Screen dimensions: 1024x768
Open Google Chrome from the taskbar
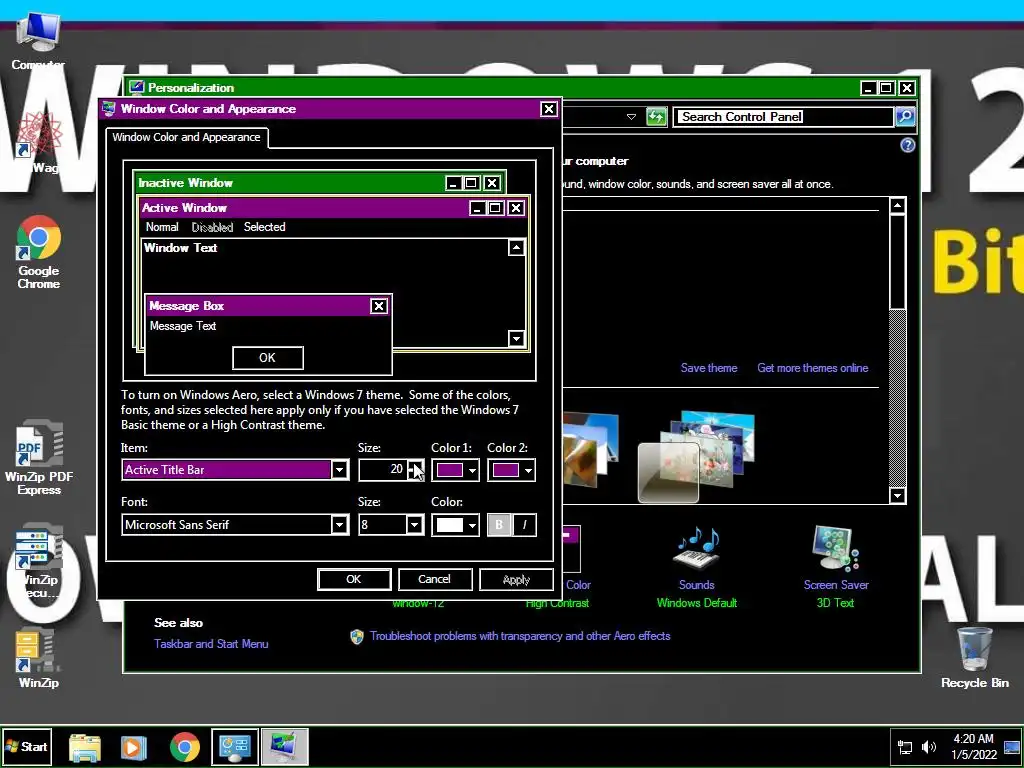pos(185,747)
